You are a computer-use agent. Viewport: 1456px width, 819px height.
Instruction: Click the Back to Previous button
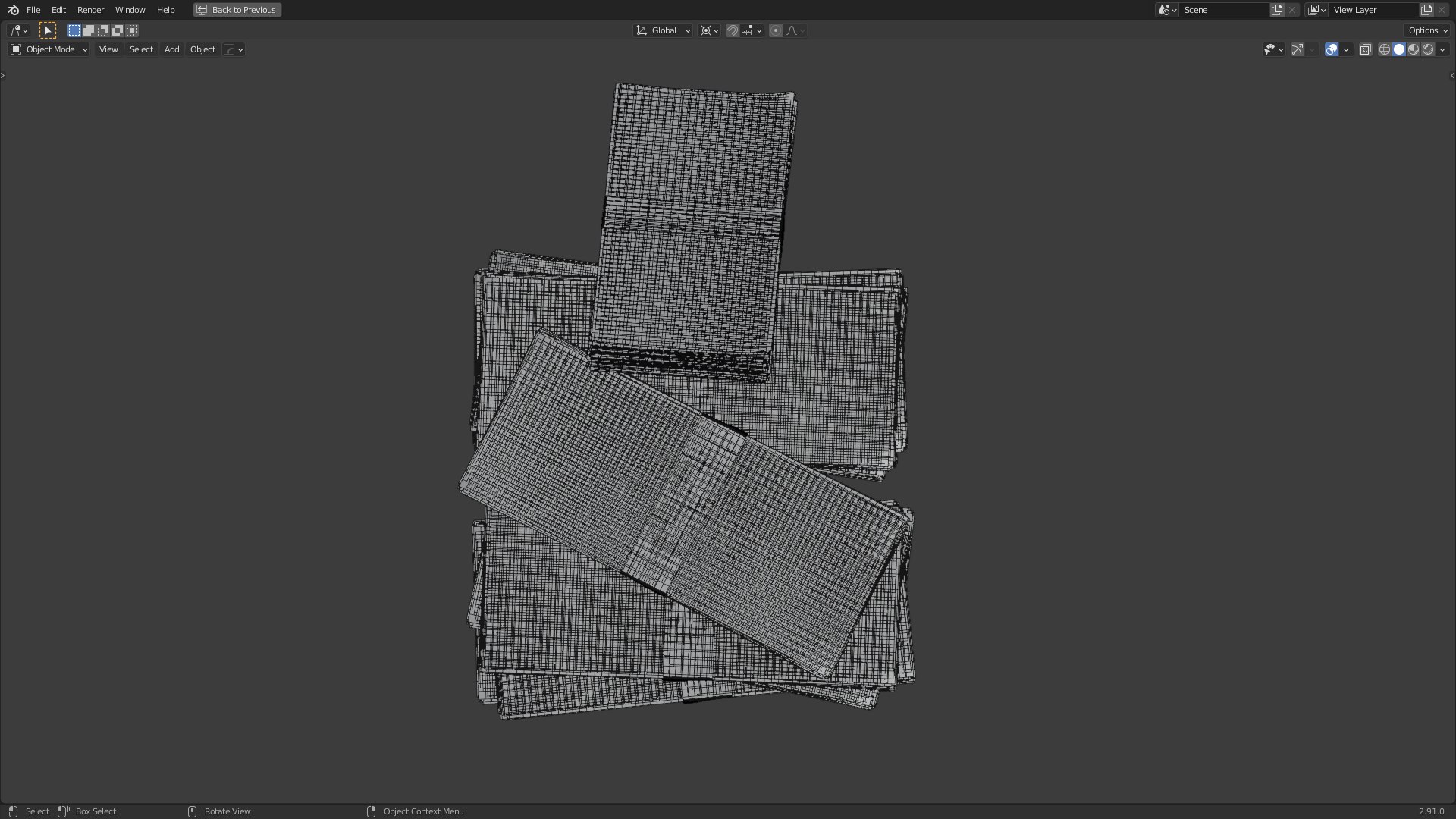tap(237, 10)
